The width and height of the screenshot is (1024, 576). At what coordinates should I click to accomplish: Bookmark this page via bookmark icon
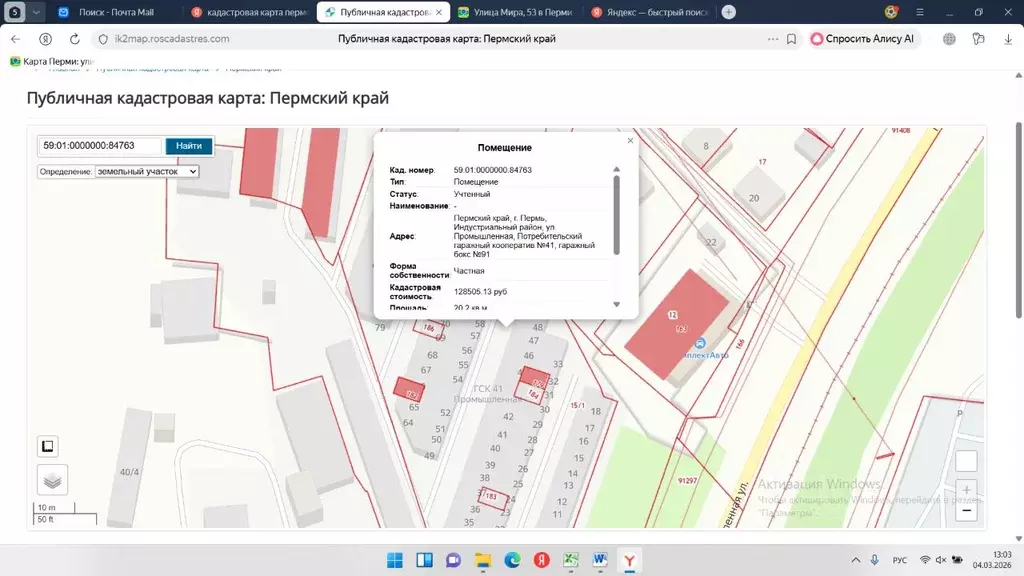pos(791,39)
